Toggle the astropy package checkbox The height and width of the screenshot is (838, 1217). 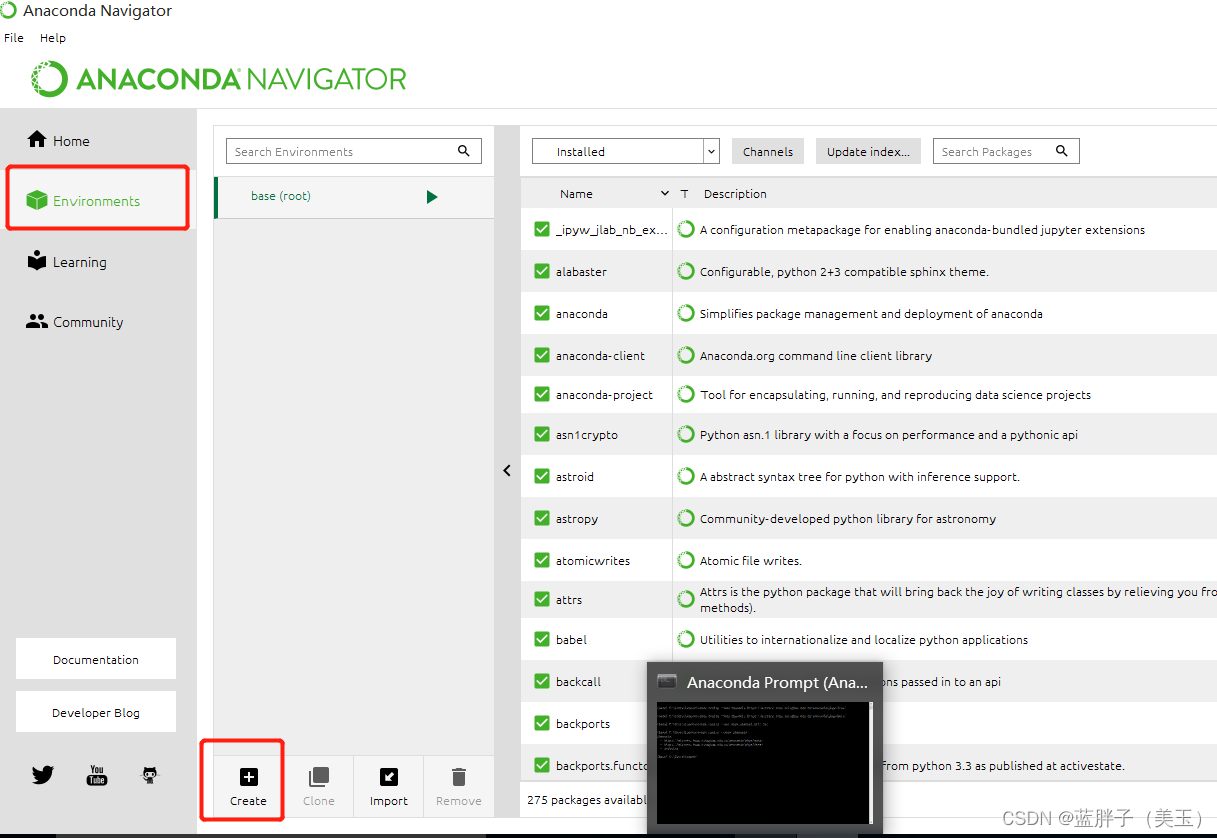click(x=541, y=518)
